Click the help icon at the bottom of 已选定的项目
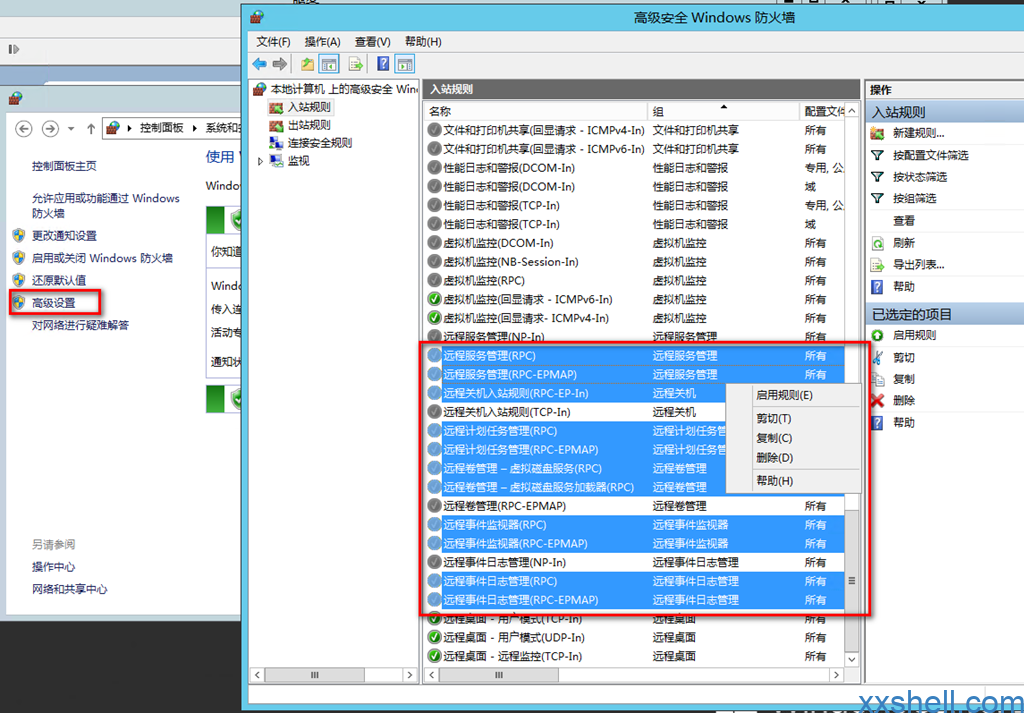 pyautogui.click(x=878, y=423)
